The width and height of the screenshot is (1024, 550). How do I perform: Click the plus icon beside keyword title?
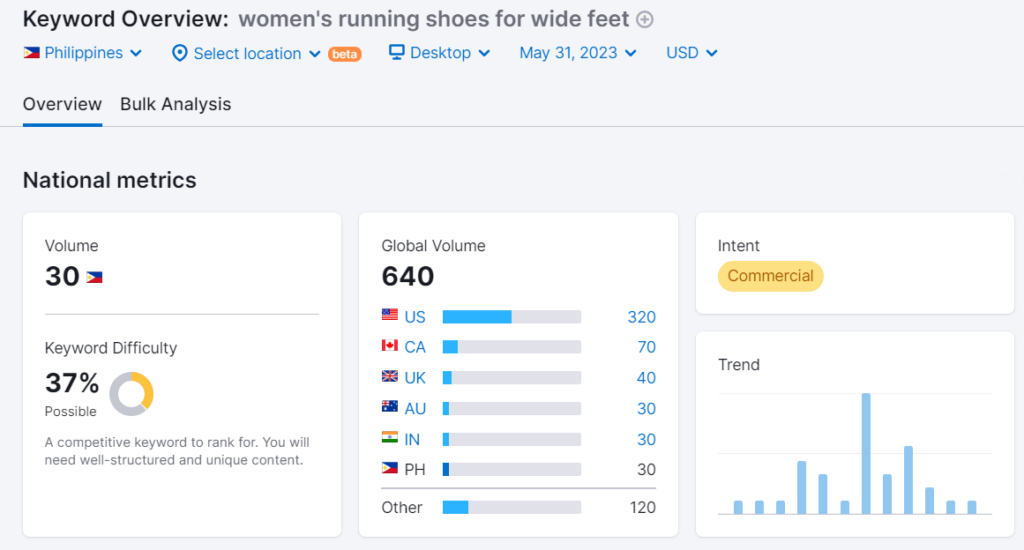tap(645, 19)
